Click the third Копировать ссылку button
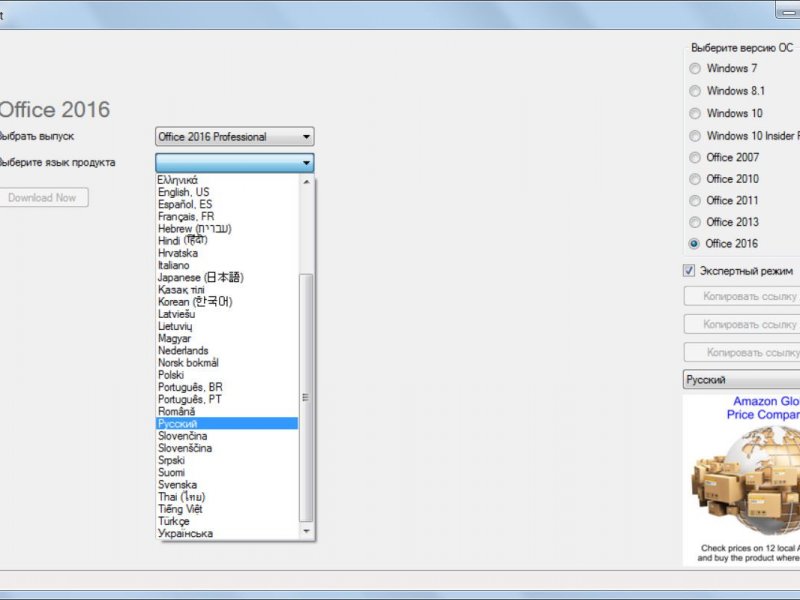The image size is (800, 600). (x=742, y=352)
